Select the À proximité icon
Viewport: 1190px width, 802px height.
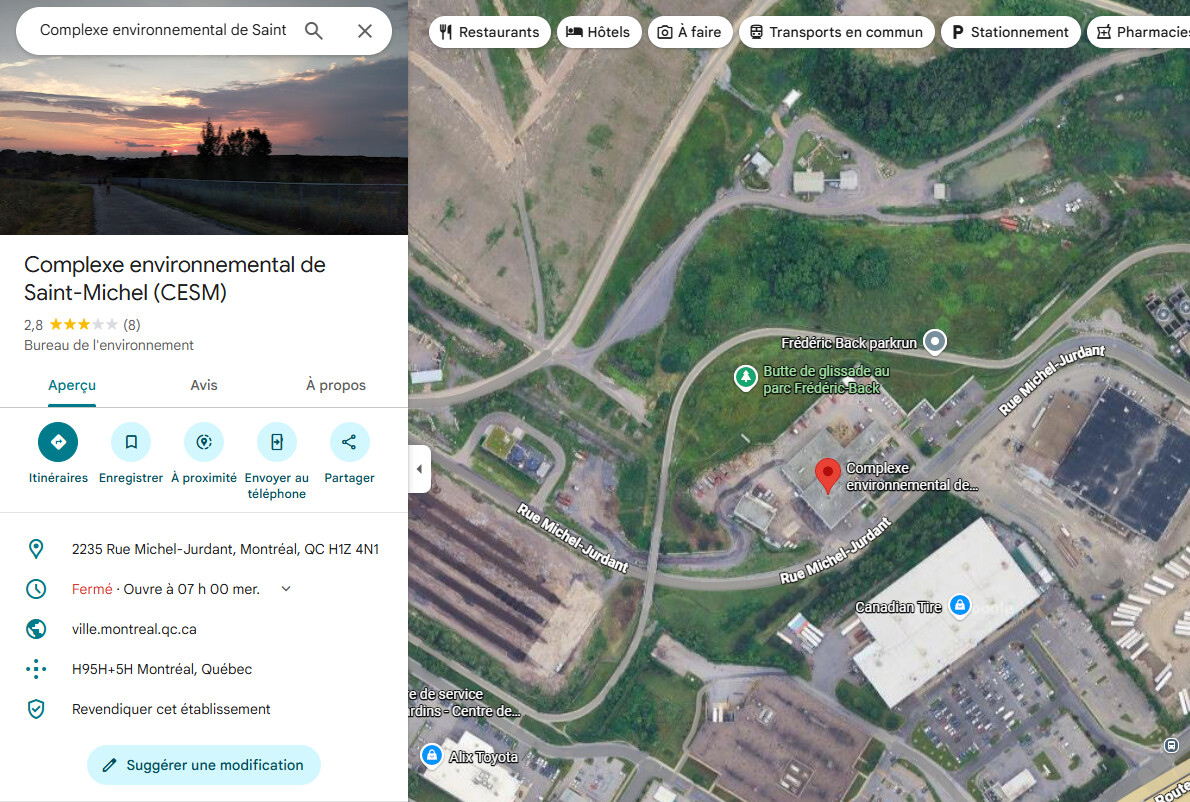(203, 442)
